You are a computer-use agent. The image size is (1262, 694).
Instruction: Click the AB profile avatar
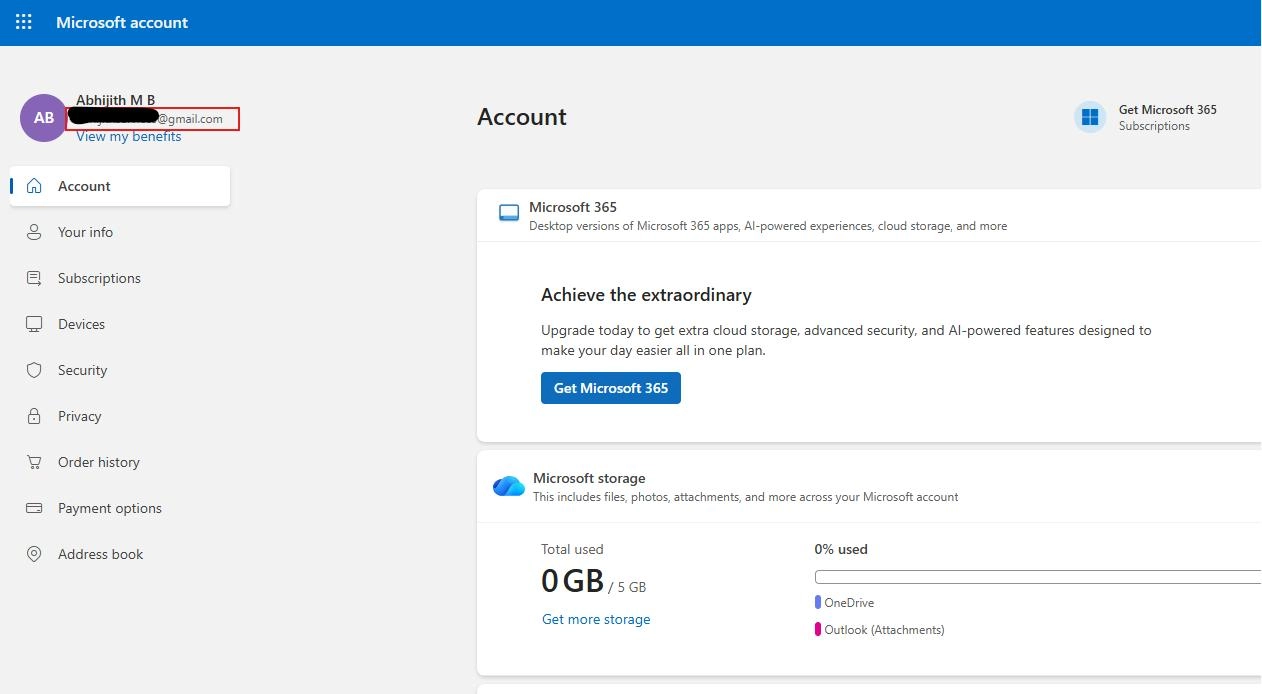pyautogui.click(x=44, y=118)
